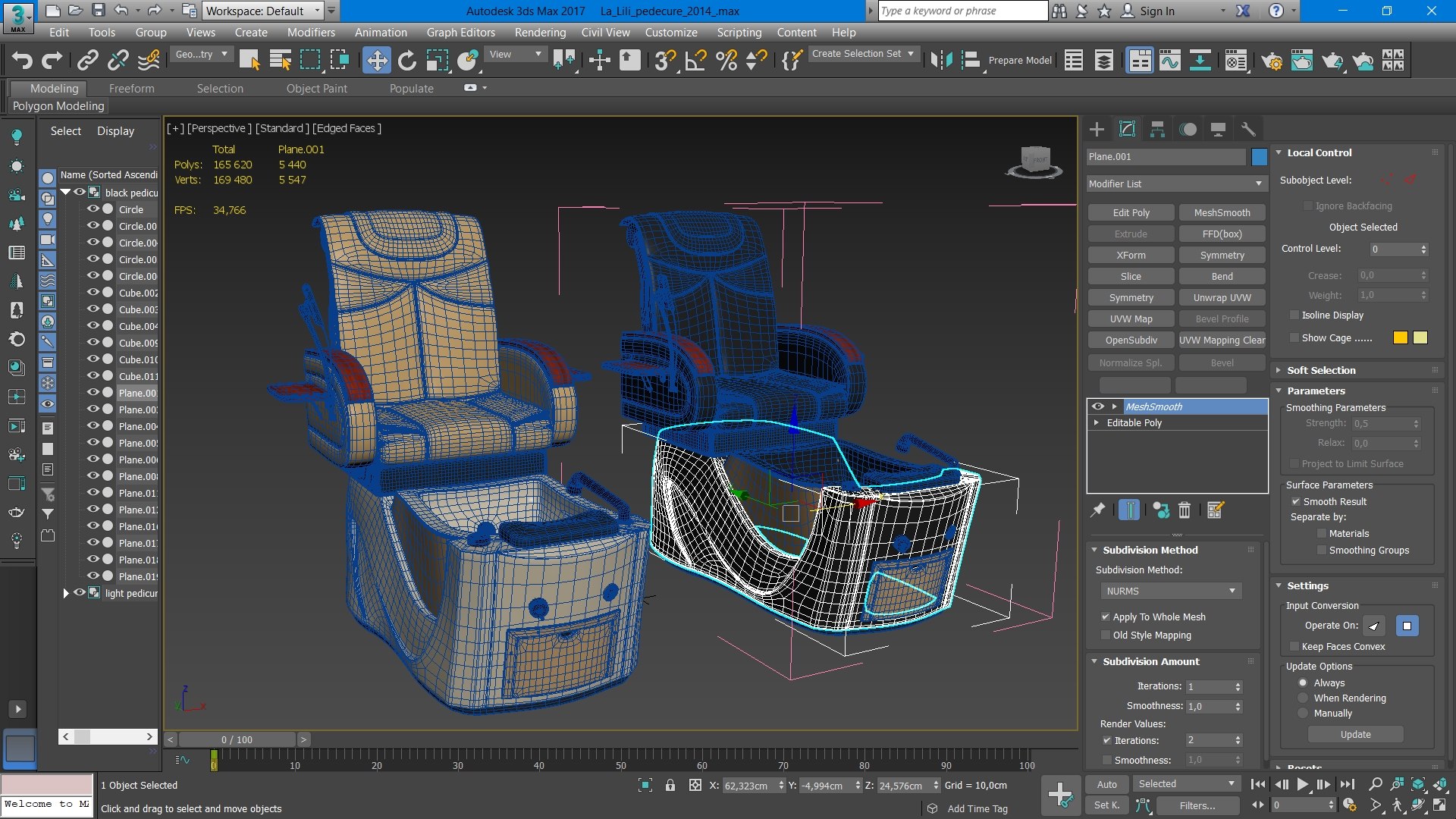Click the Redo arrow in main toolbar
The height and width of the screenshot is (819, 1456).
click(x=52, y=60)
